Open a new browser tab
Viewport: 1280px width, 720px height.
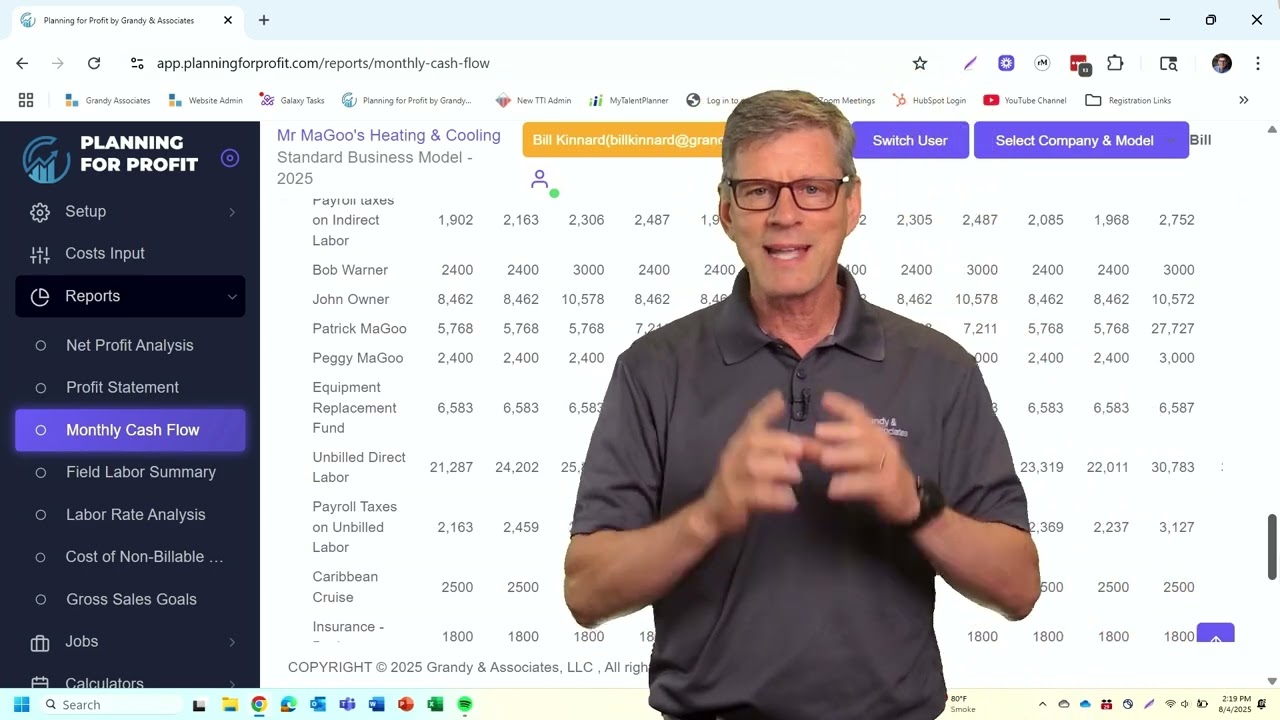pyautogui.click(x=264, y=20)
